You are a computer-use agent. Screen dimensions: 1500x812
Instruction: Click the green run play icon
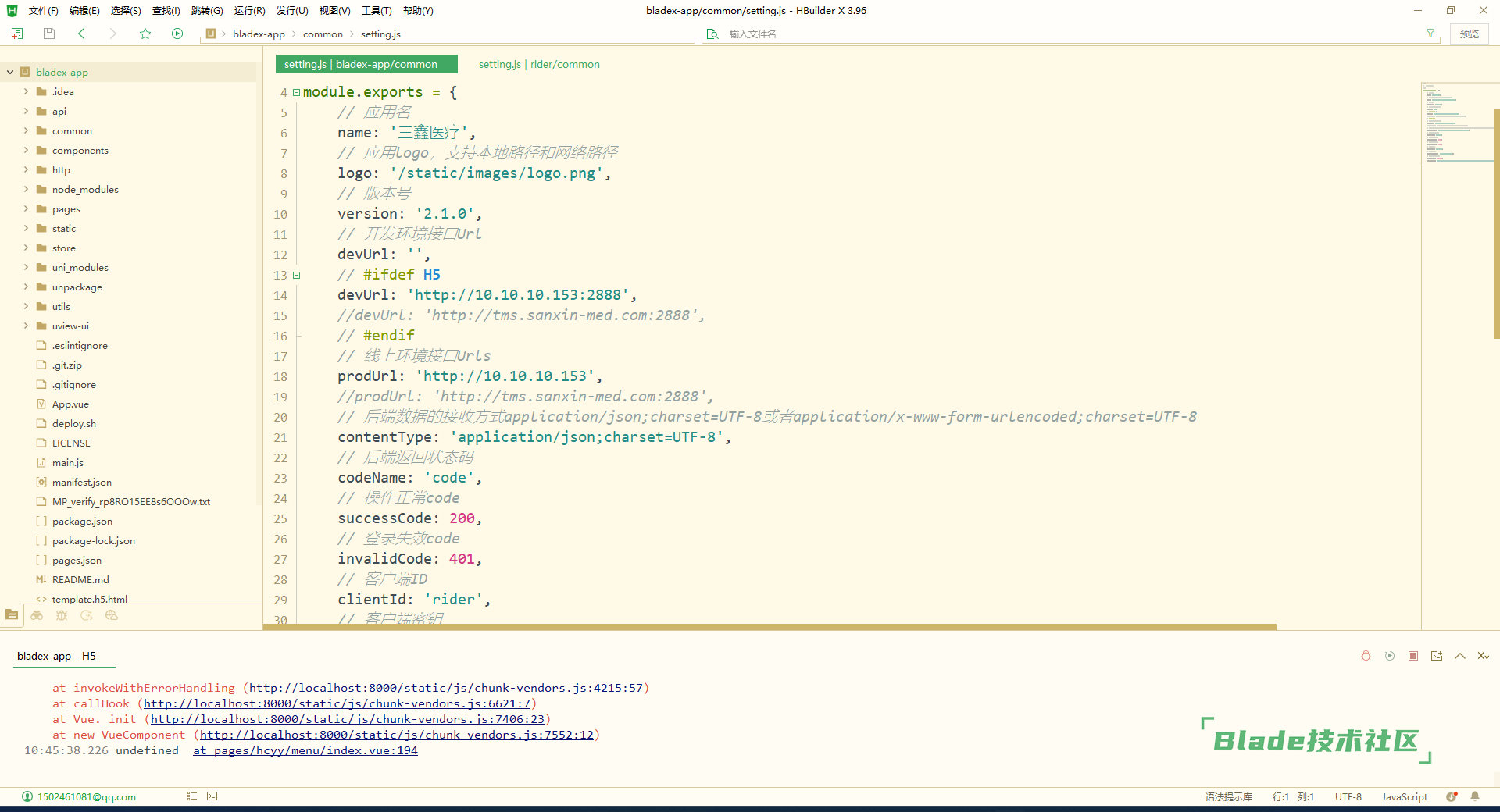coord(177,34)
